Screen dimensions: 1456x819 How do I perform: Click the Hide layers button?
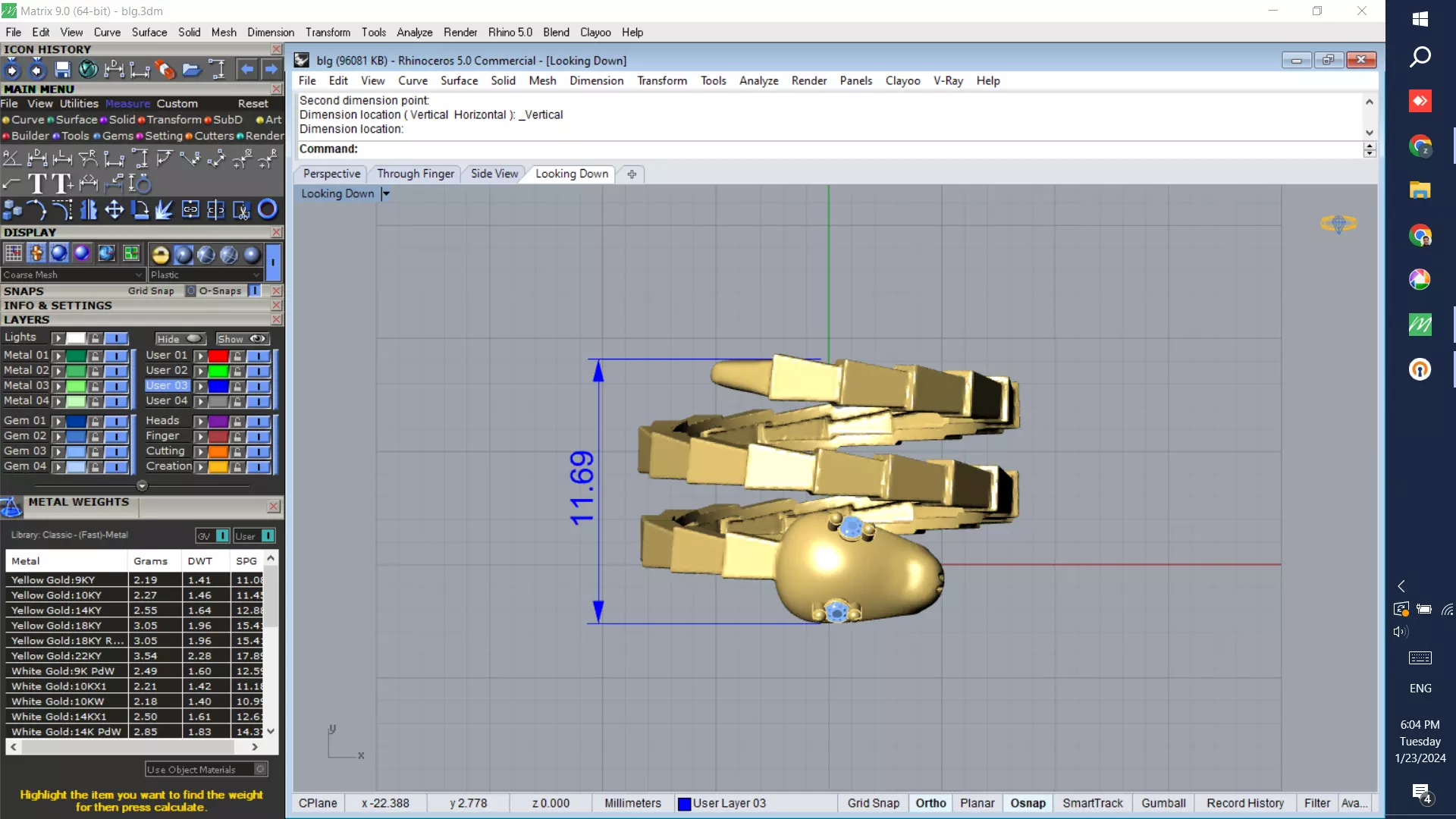click(x=180, y=339)
